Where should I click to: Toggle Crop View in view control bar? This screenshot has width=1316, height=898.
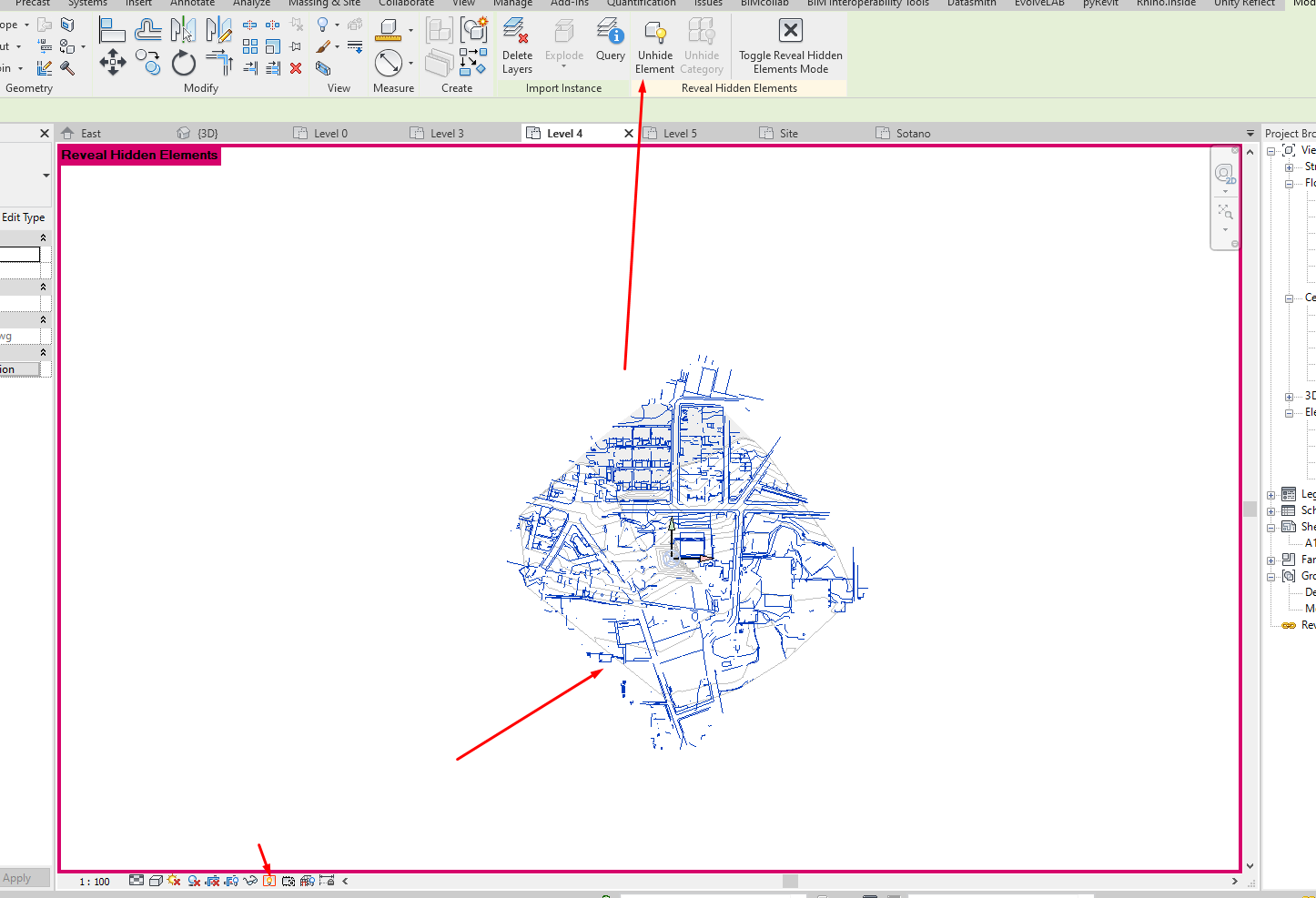coord(212,881)
